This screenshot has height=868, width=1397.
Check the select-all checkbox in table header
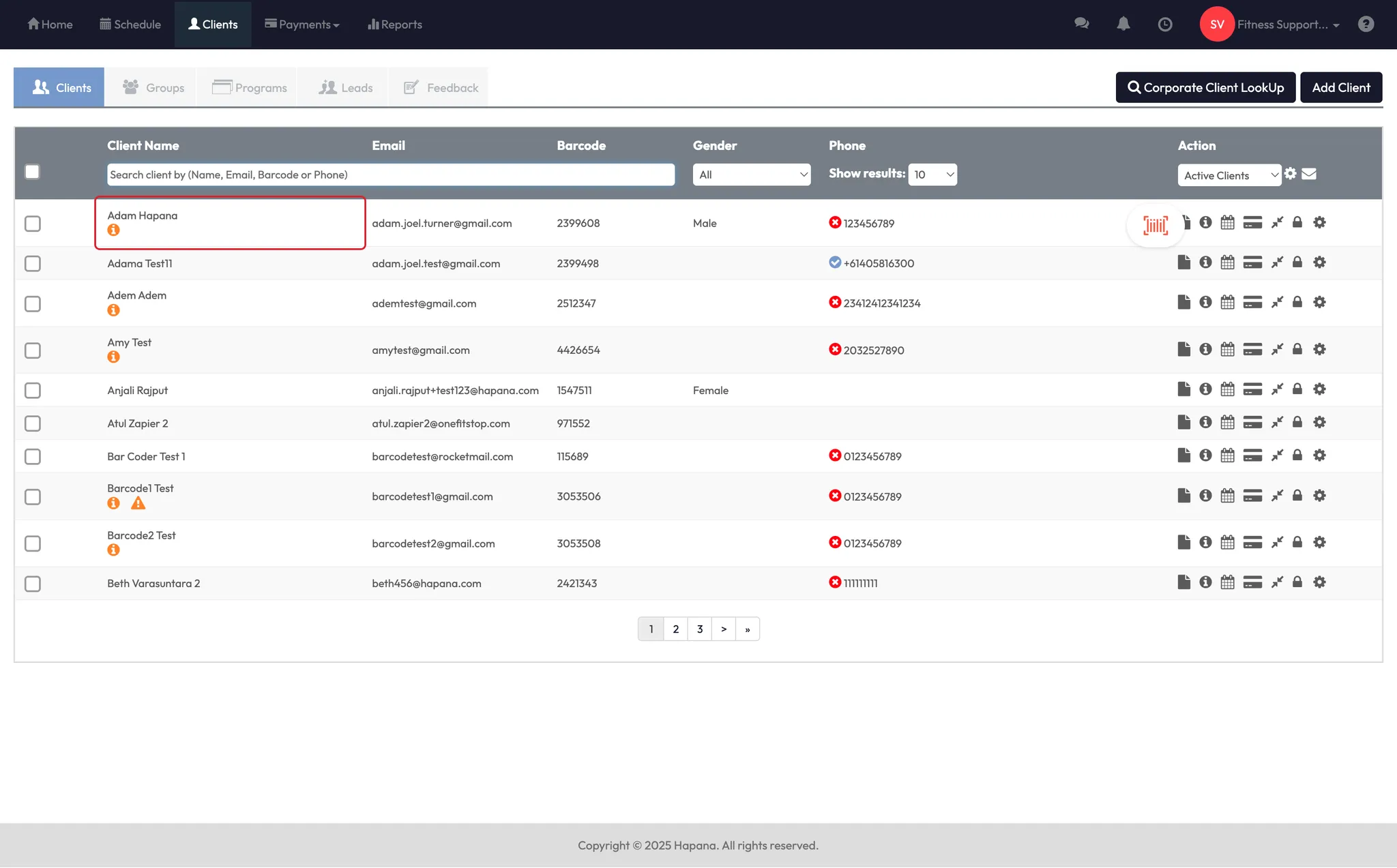pyautogui.click(x=32, y=172)
